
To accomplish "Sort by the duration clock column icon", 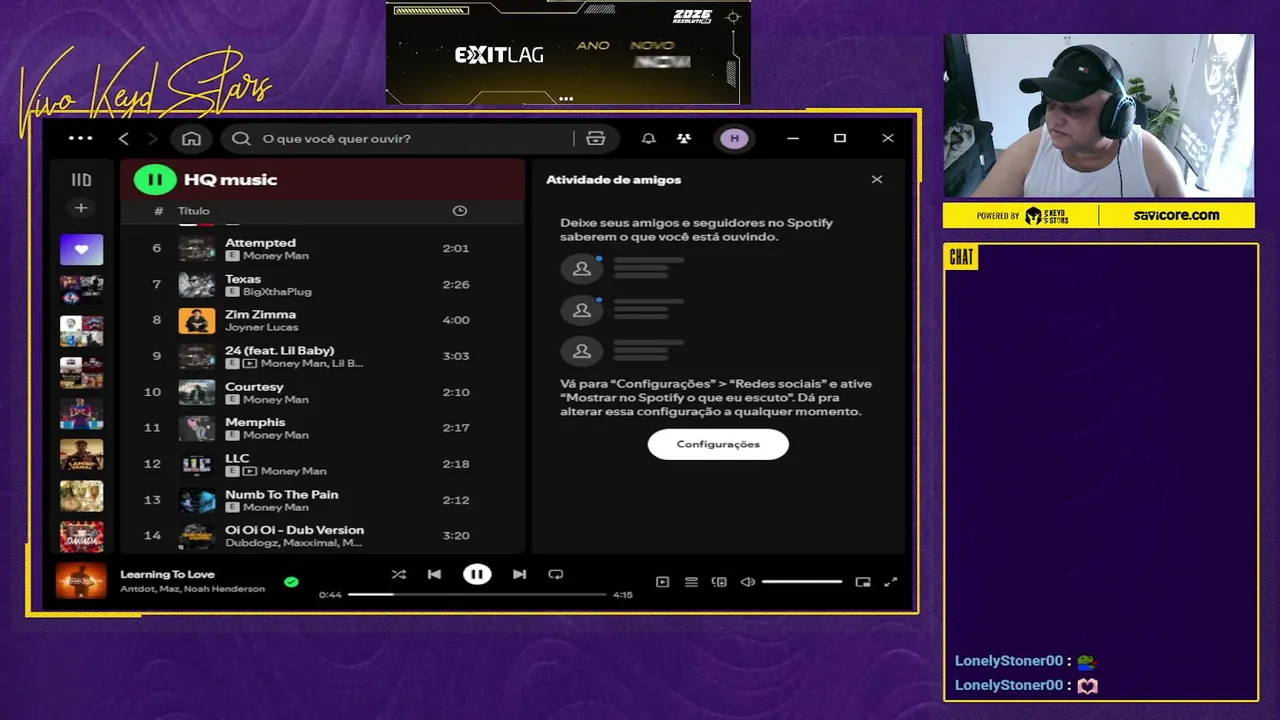I will (460, 211).
